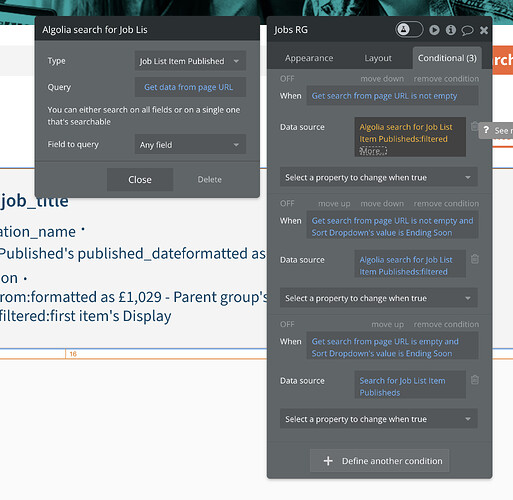This screenshot has width=513, height=500.
Task: Edit 'Get search from page URL is not empty' expression
Action: 392,96
